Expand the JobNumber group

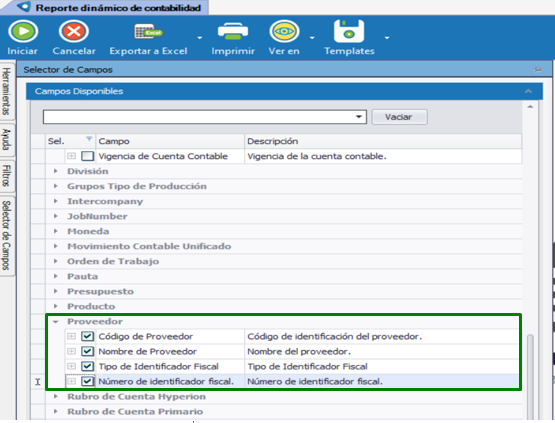56,216
